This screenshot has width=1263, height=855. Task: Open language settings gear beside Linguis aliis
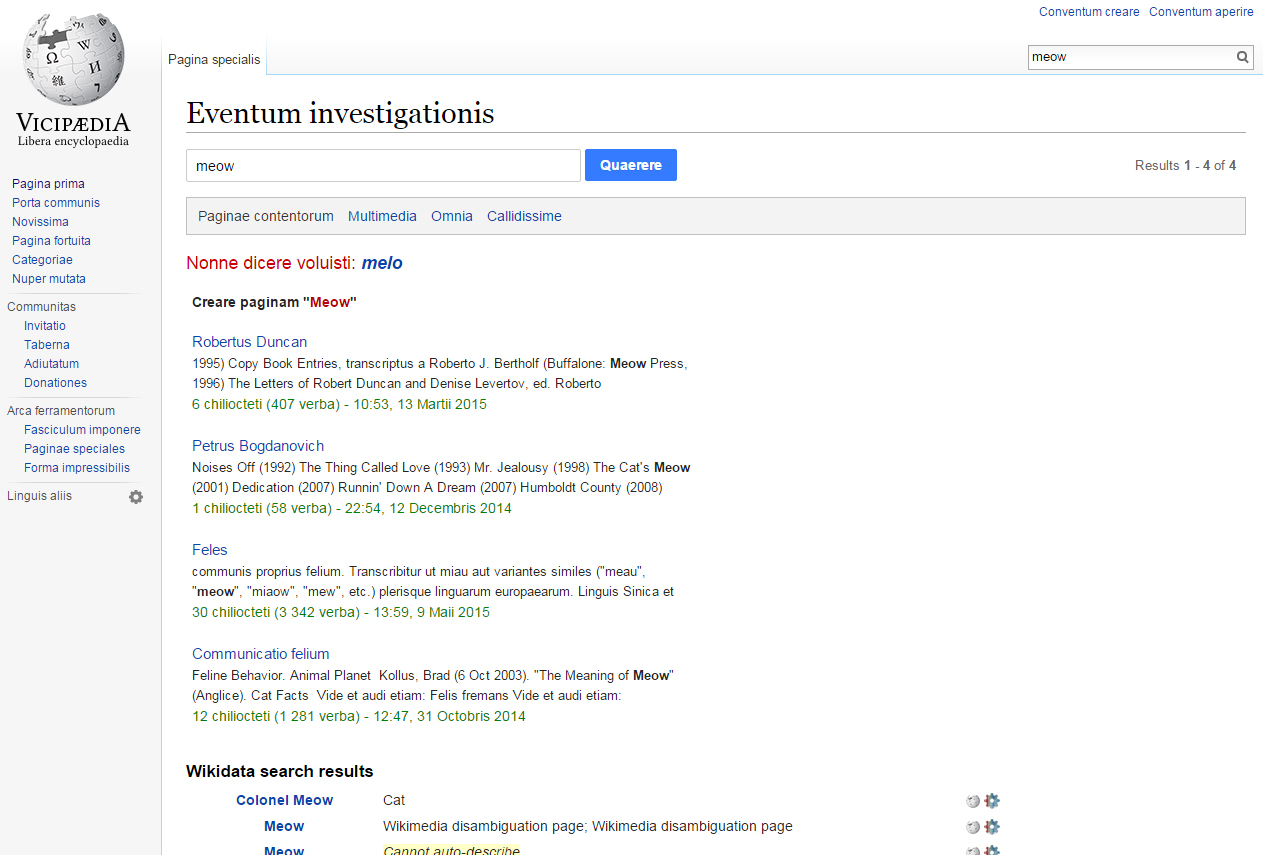[x=136, y=497]
